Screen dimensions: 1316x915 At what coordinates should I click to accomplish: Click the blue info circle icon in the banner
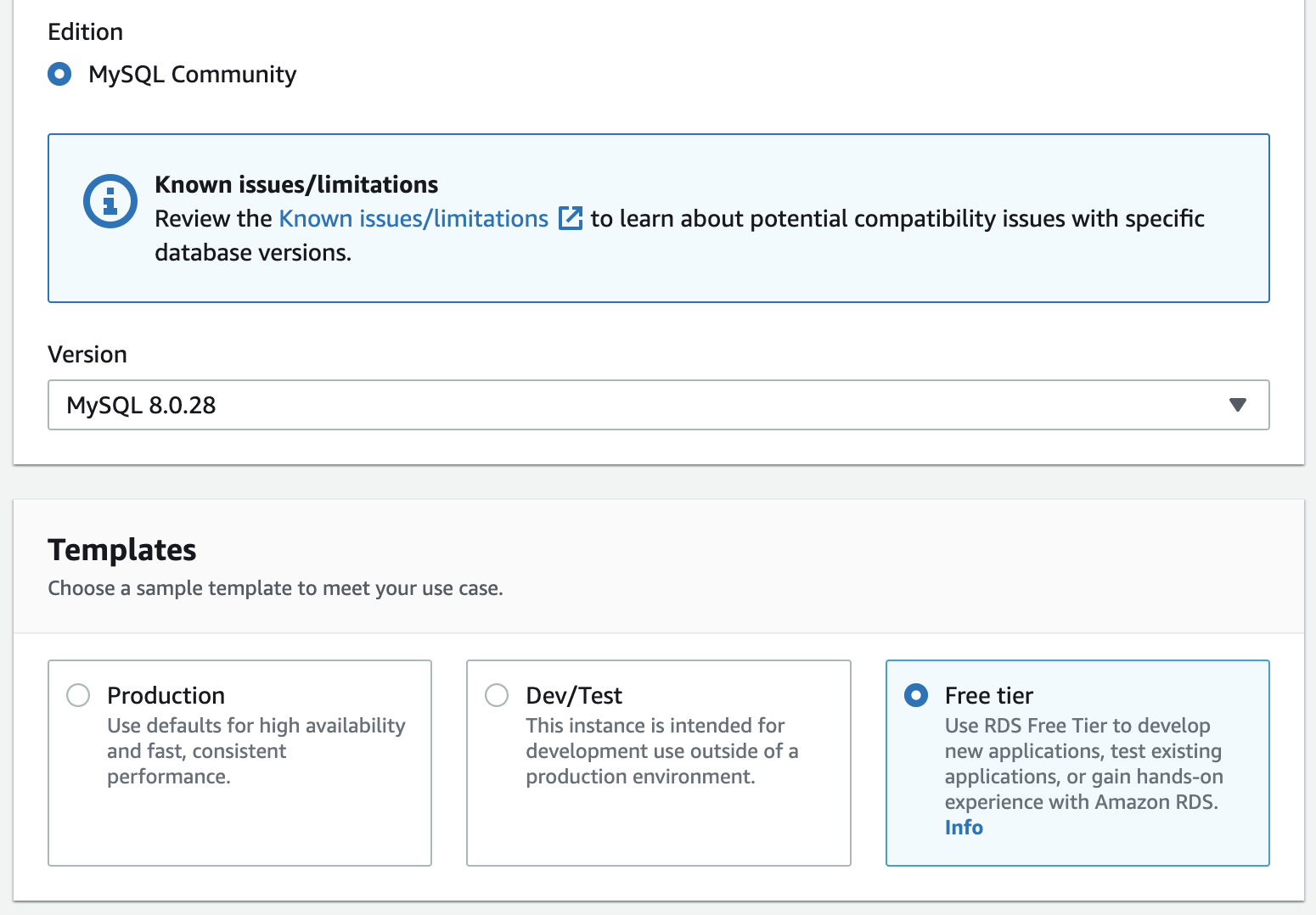tap(110, 201)
